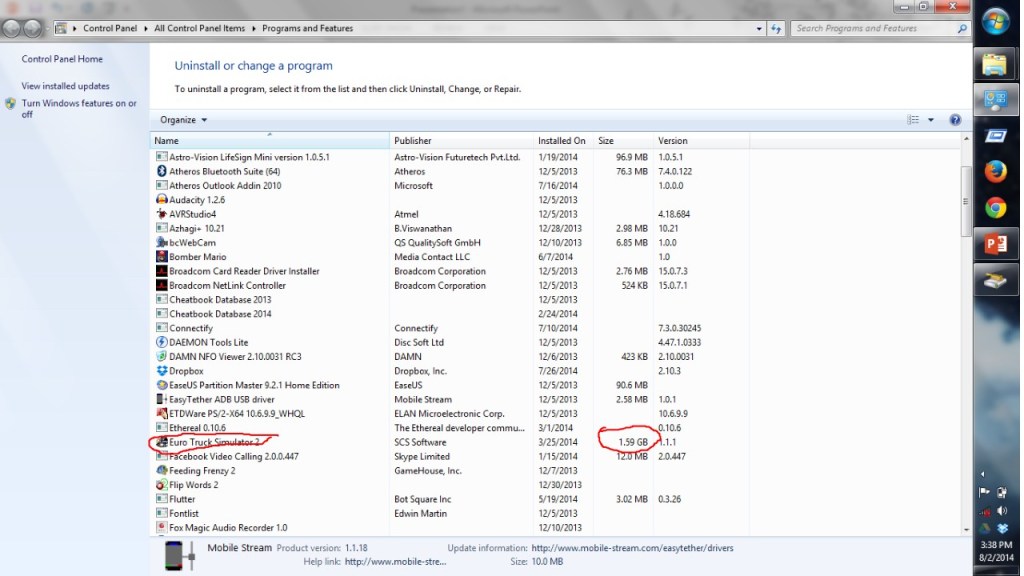Image resolution: width=1024 pixels, height=576 pixels.
Task: Click the back navigation arrow button
Action: point(12,28)
